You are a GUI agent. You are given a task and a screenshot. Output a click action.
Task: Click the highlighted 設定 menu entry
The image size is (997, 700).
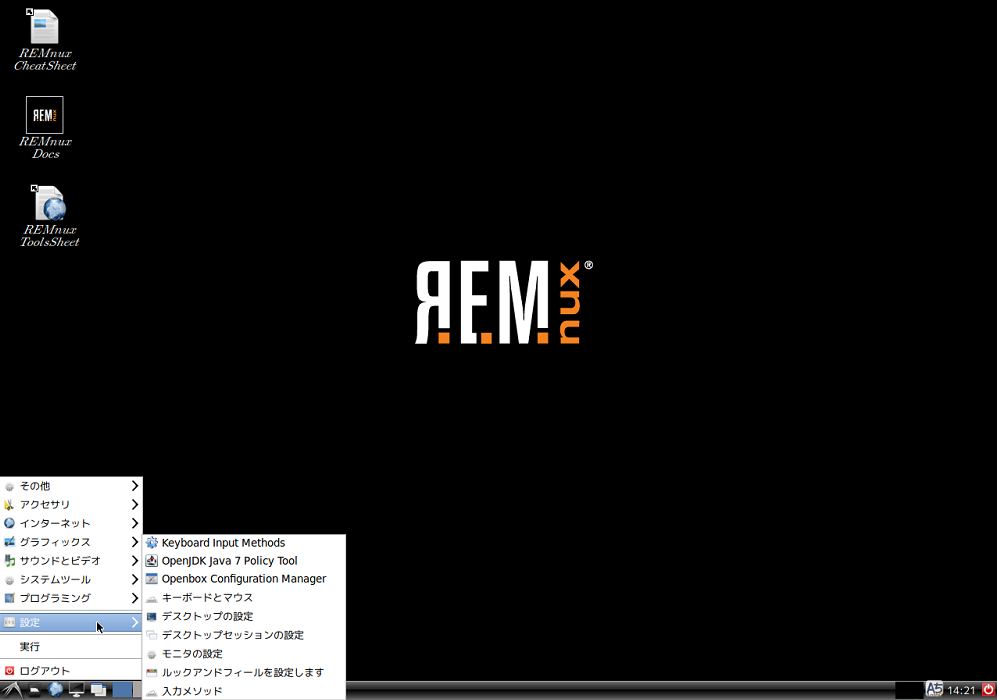[71, 622]
